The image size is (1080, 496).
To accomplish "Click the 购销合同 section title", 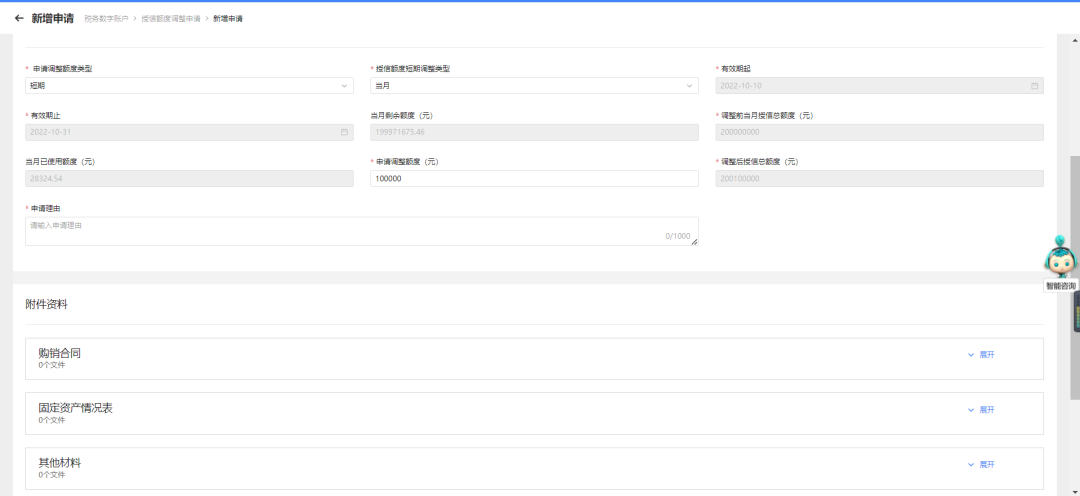I will tap(59, 353).
